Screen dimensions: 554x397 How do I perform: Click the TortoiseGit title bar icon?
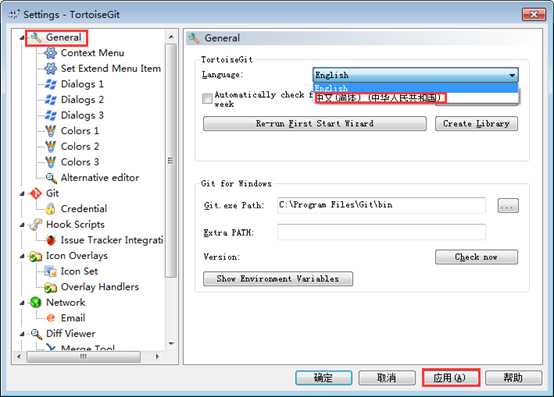[14, 14]
